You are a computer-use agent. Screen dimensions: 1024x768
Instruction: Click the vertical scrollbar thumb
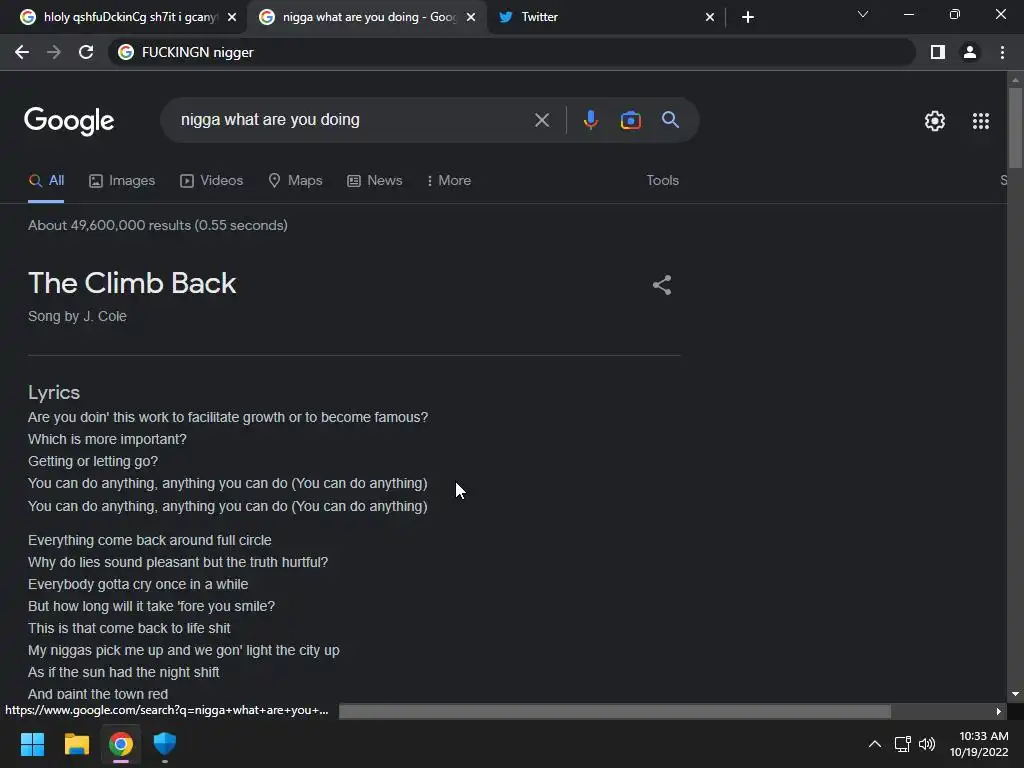(x=1015, y=127)
